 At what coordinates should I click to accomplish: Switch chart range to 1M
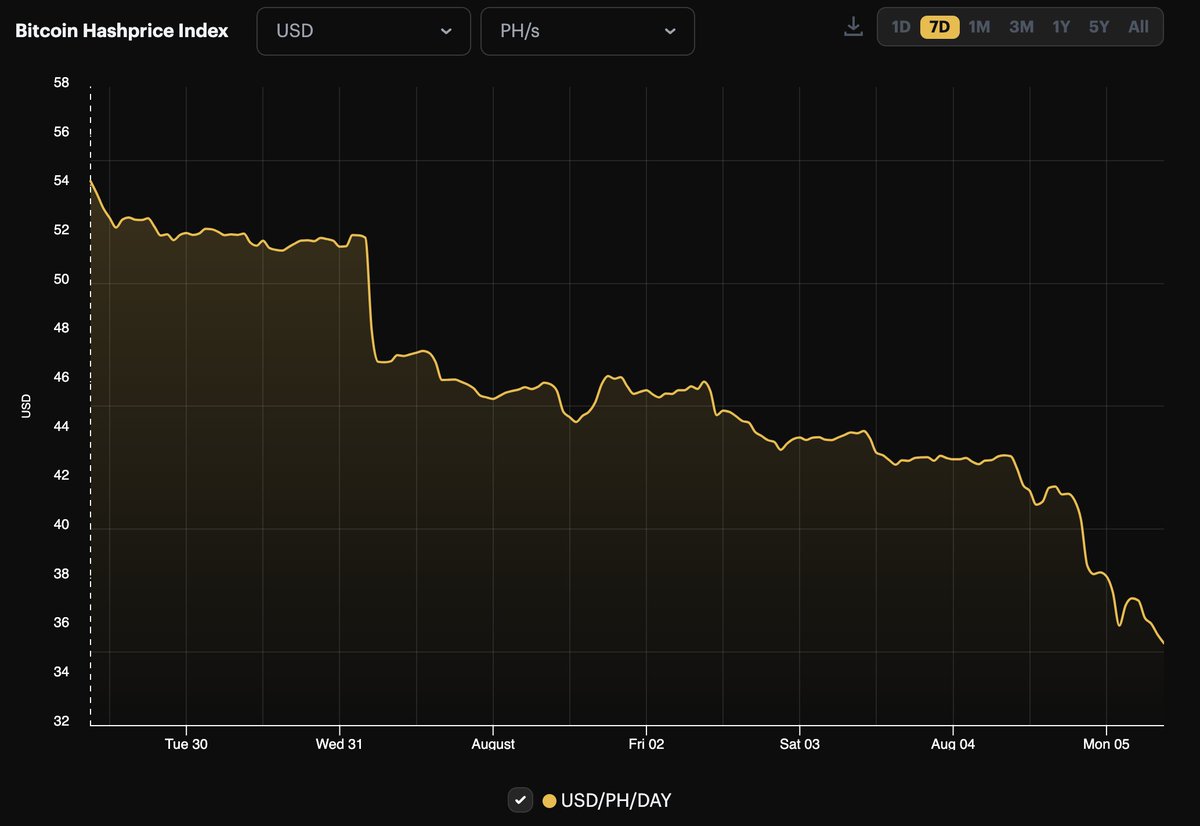[979, 27]
